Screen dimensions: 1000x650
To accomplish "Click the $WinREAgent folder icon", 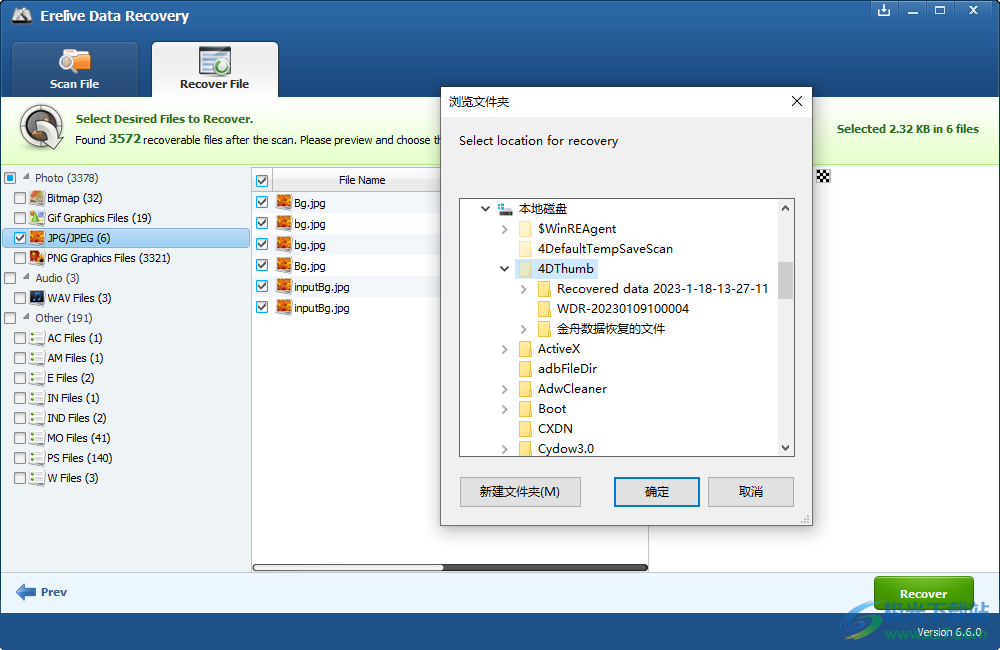I will [x=525, y=228].
